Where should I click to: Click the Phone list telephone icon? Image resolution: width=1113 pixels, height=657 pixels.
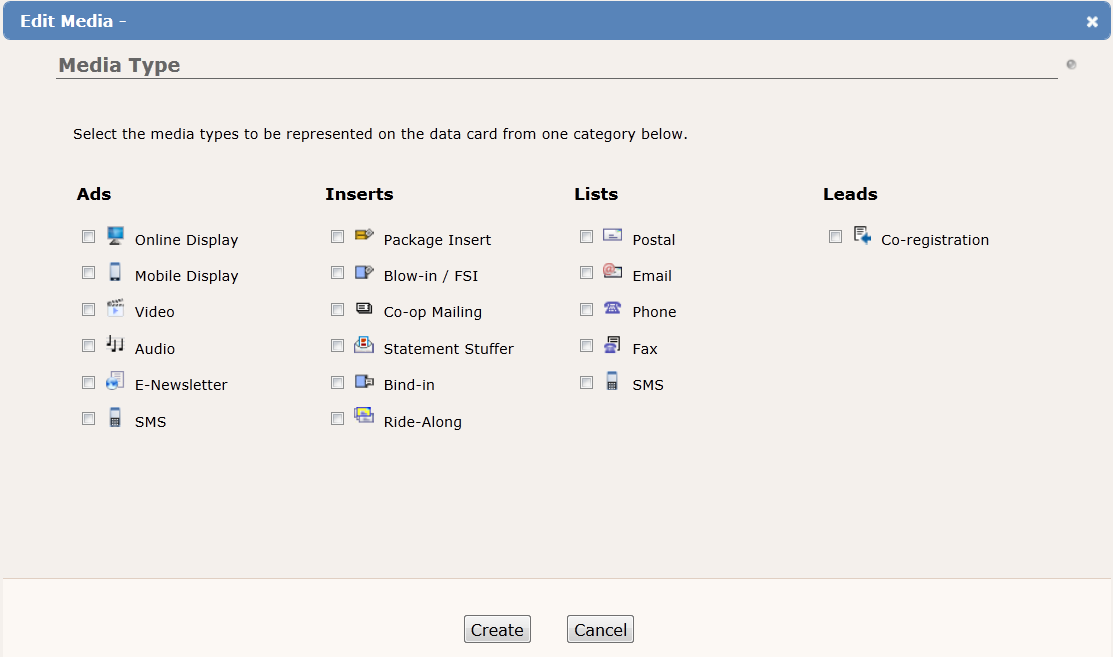point(612,309)
